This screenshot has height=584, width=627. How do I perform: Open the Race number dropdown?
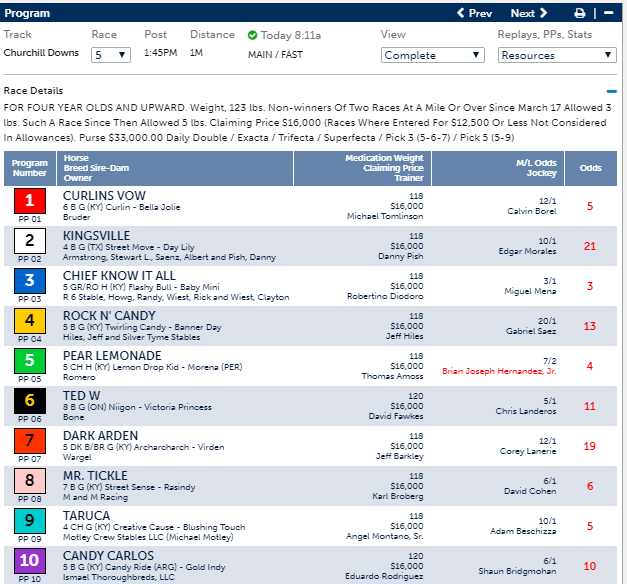coord(110,55)
